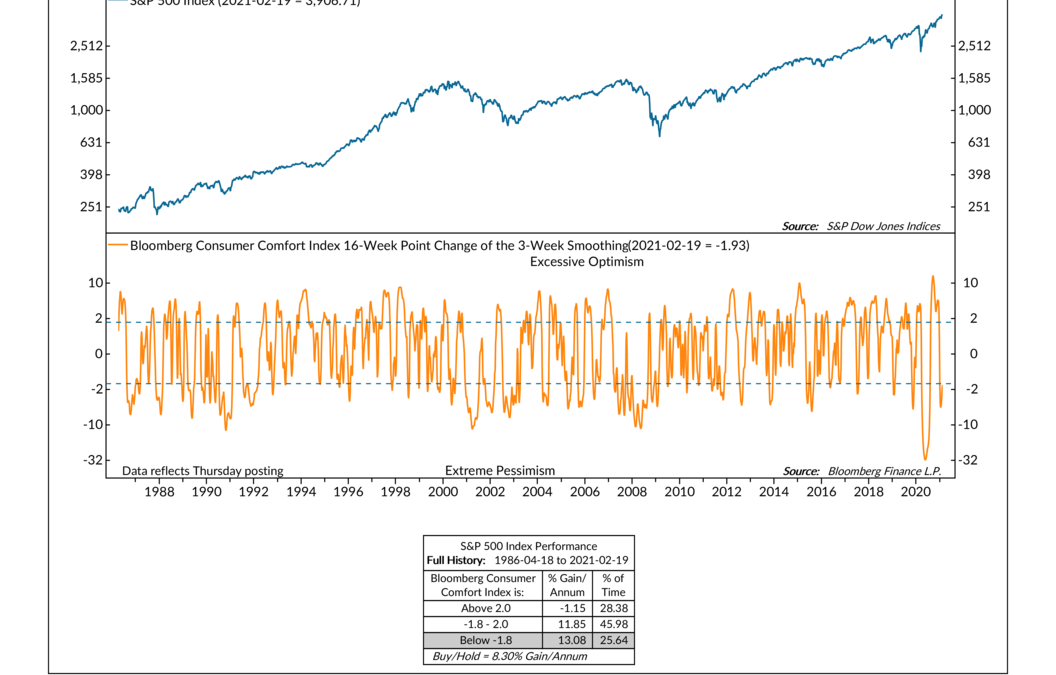Click the 2020 label on the x-axis

pos(916,492)
